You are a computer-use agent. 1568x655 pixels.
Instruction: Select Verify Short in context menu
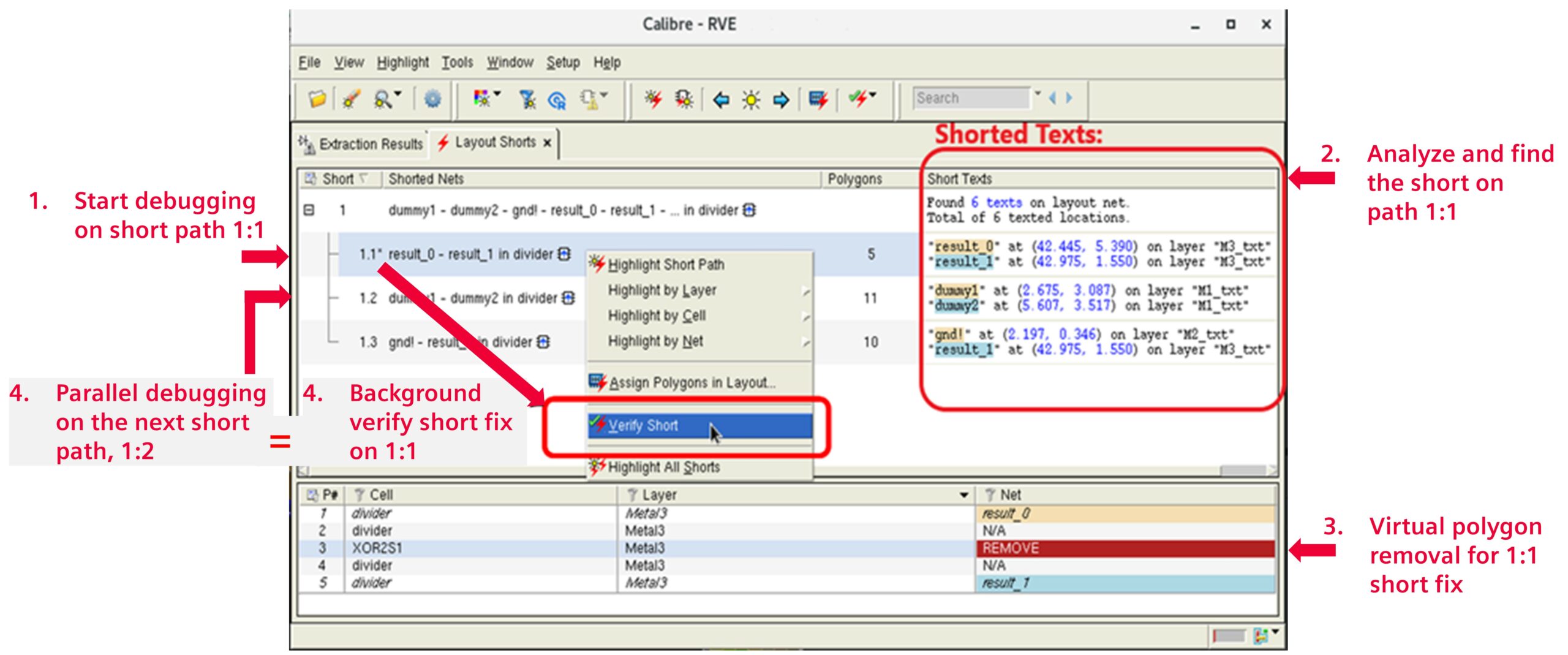click(x=699, y=425)
